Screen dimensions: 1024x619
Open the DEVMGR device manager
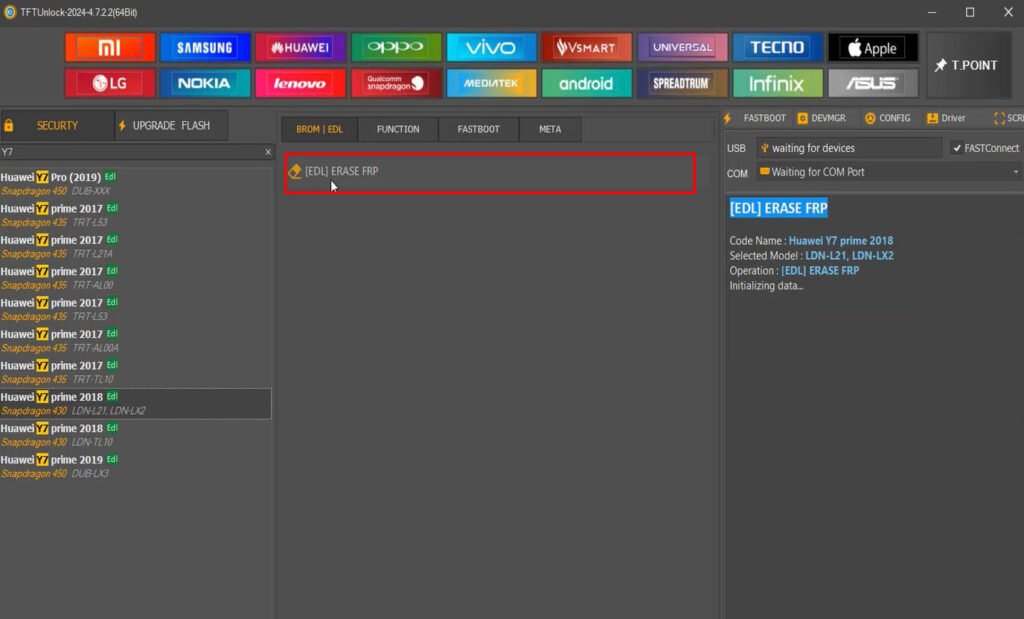[822, 118]
